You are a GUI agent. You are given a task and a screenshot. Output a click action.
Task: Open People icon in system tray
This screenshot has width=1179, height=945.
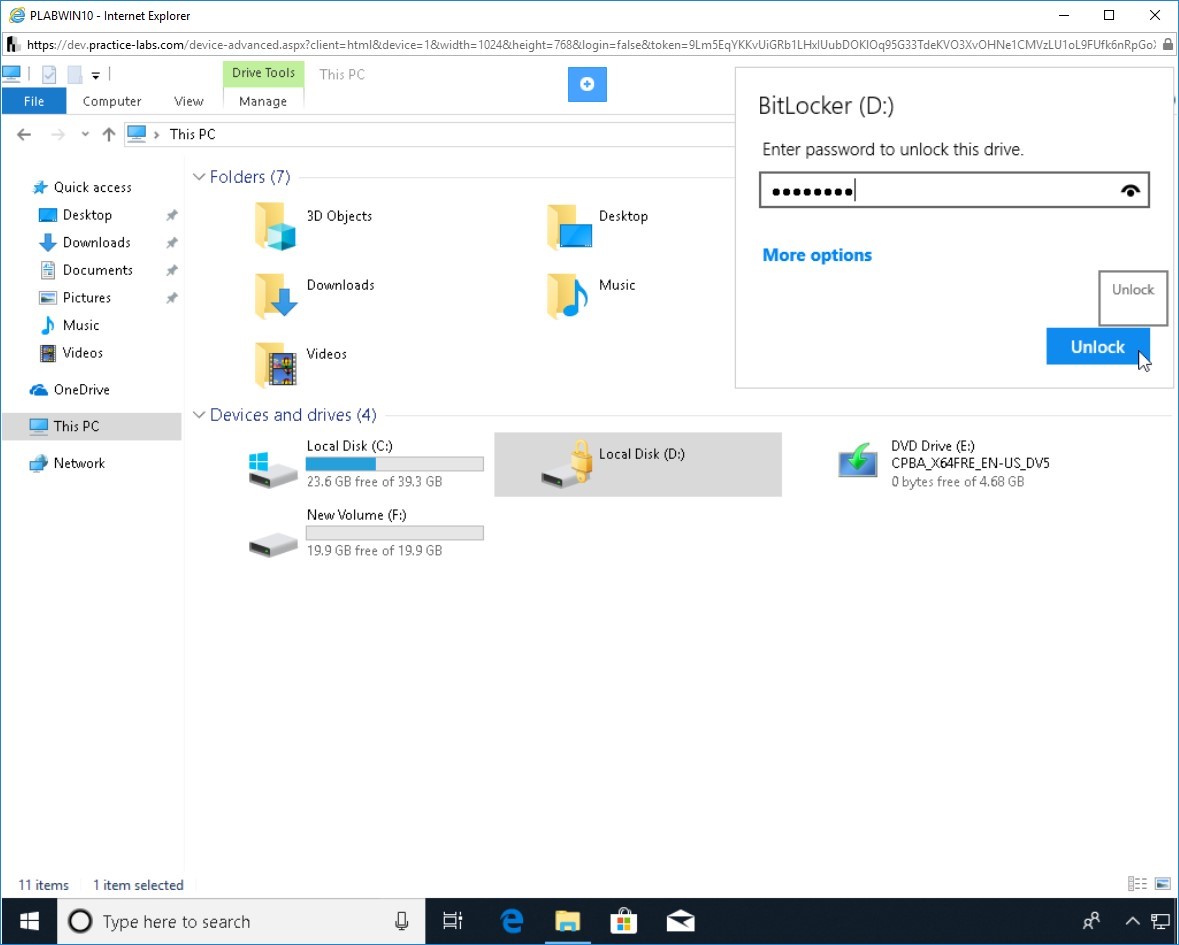[x=1091, y=921]
